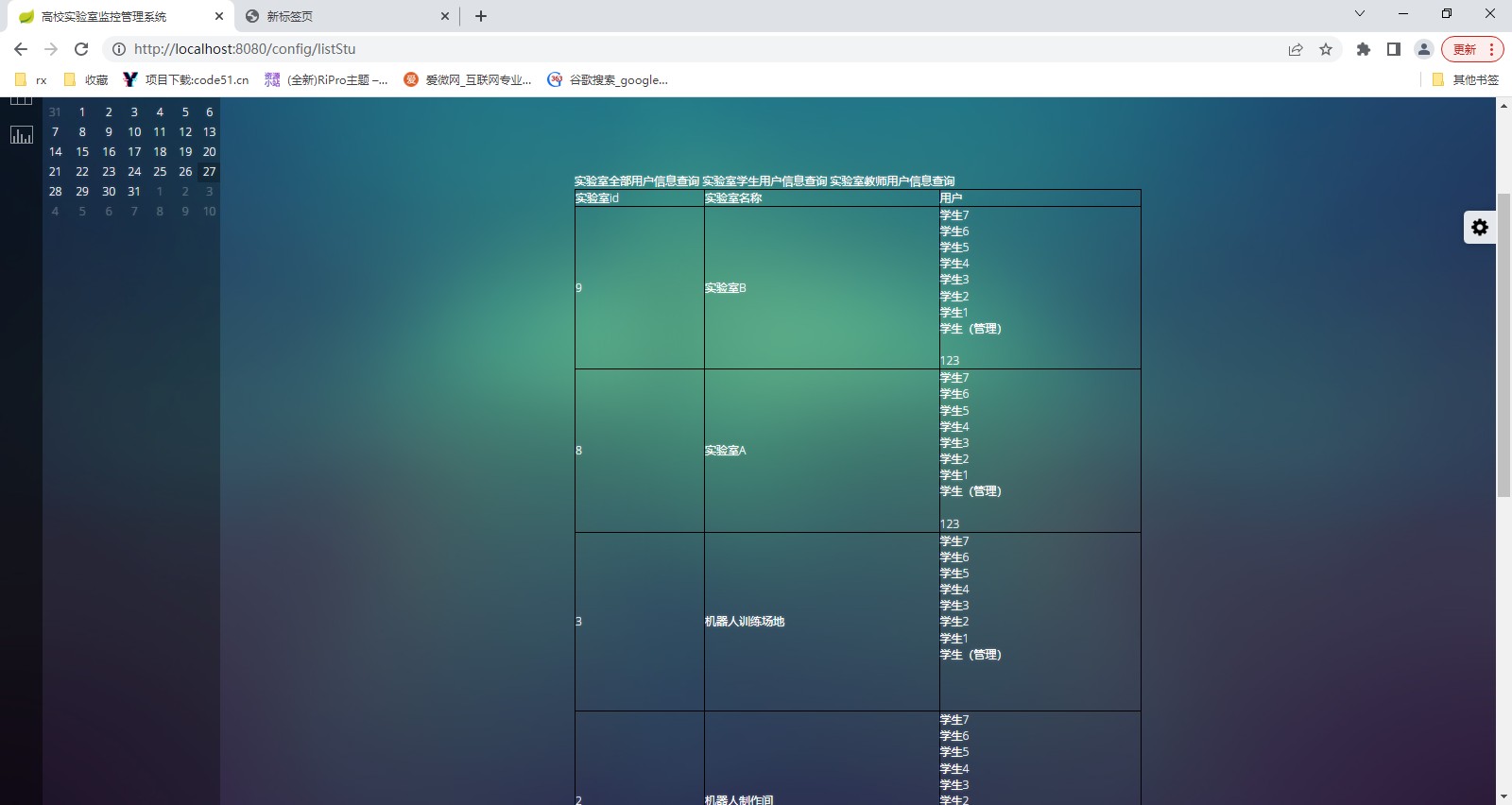The width and height of the screenshot is (1512, 805).
Task: Open 实验室学生用户信息查询 link
Action: pyautogui.click(x=765, y=181)
